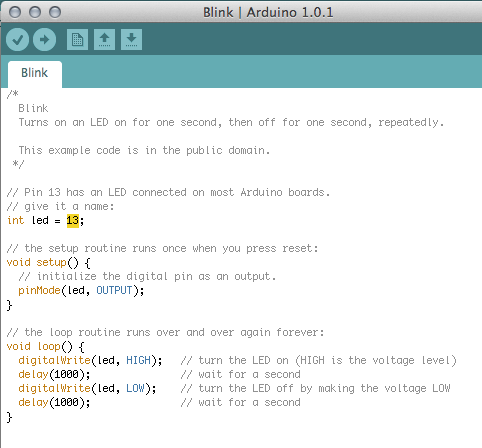Select the Blink sketch tab
The height and width of the screenshot is (448, 482).
[x=35, y=74]
